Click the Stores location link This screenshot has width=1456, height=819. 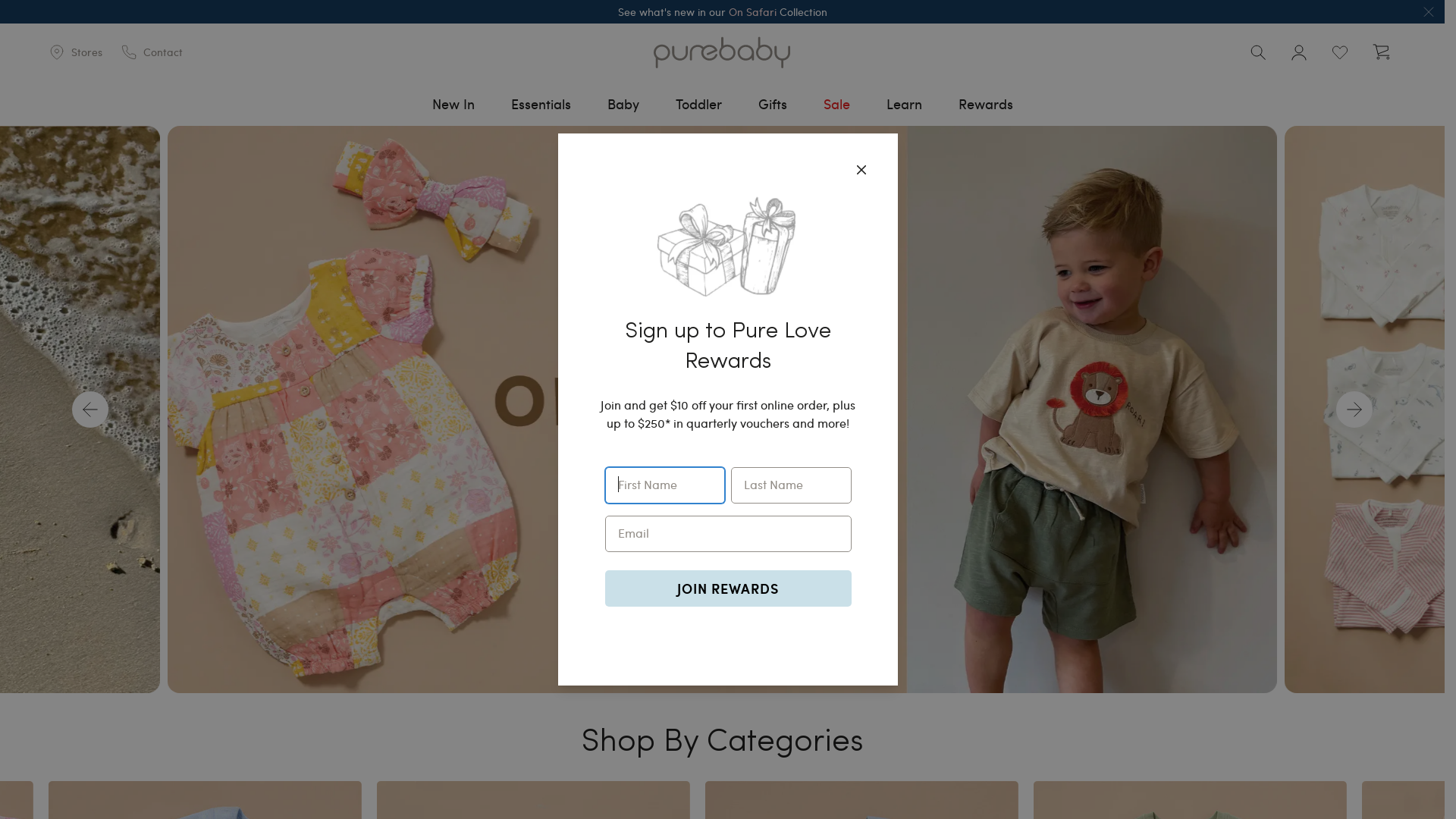[x=76, y=52]
